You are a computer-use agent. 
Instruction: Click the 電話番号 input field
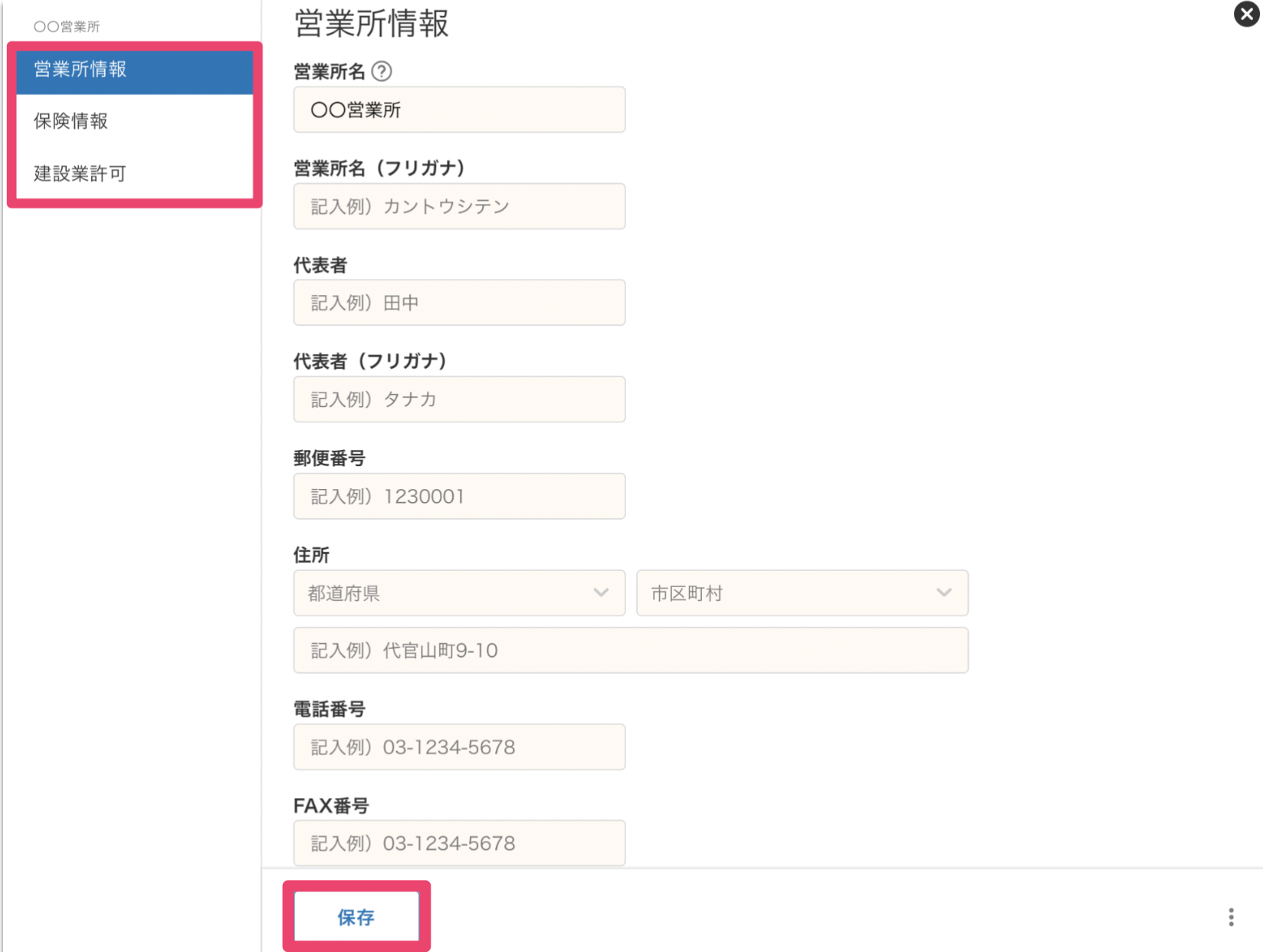(458, 747)
